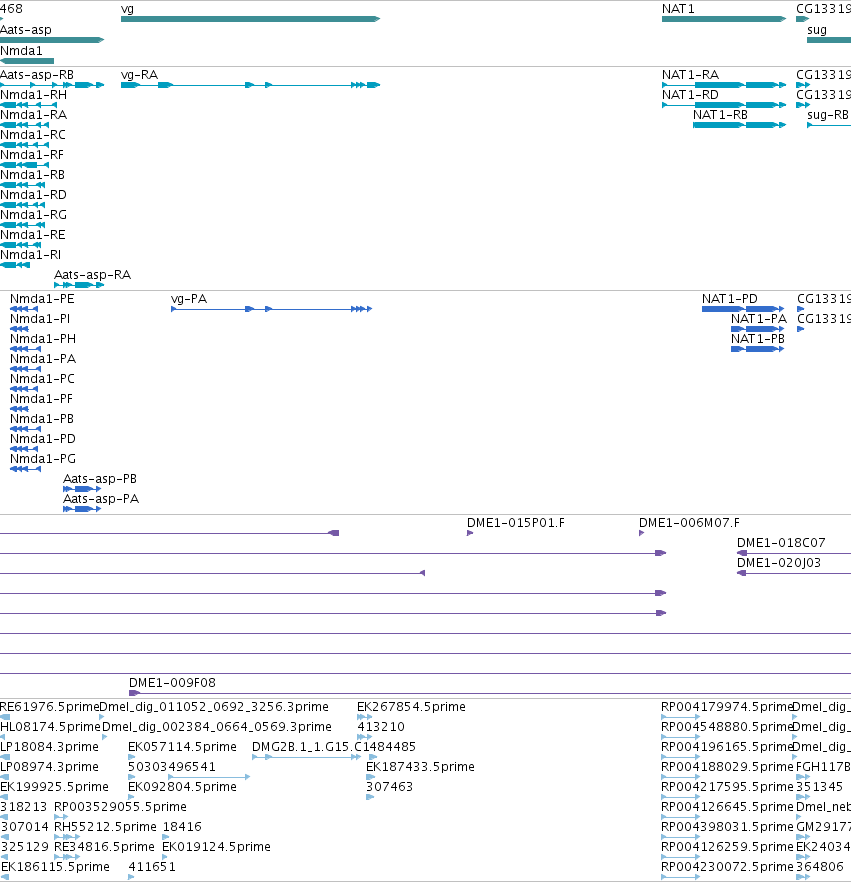Open the Nmda1-PE protein label
Screen dimensions: 851x882
point(42,299)
